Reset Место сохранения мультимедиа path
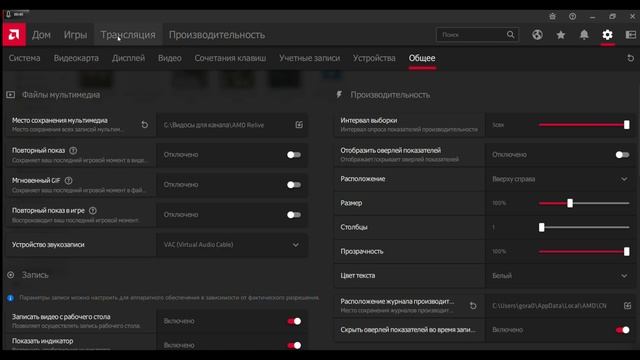This screenshot has height=360, width=640. [x=144, y=124]
